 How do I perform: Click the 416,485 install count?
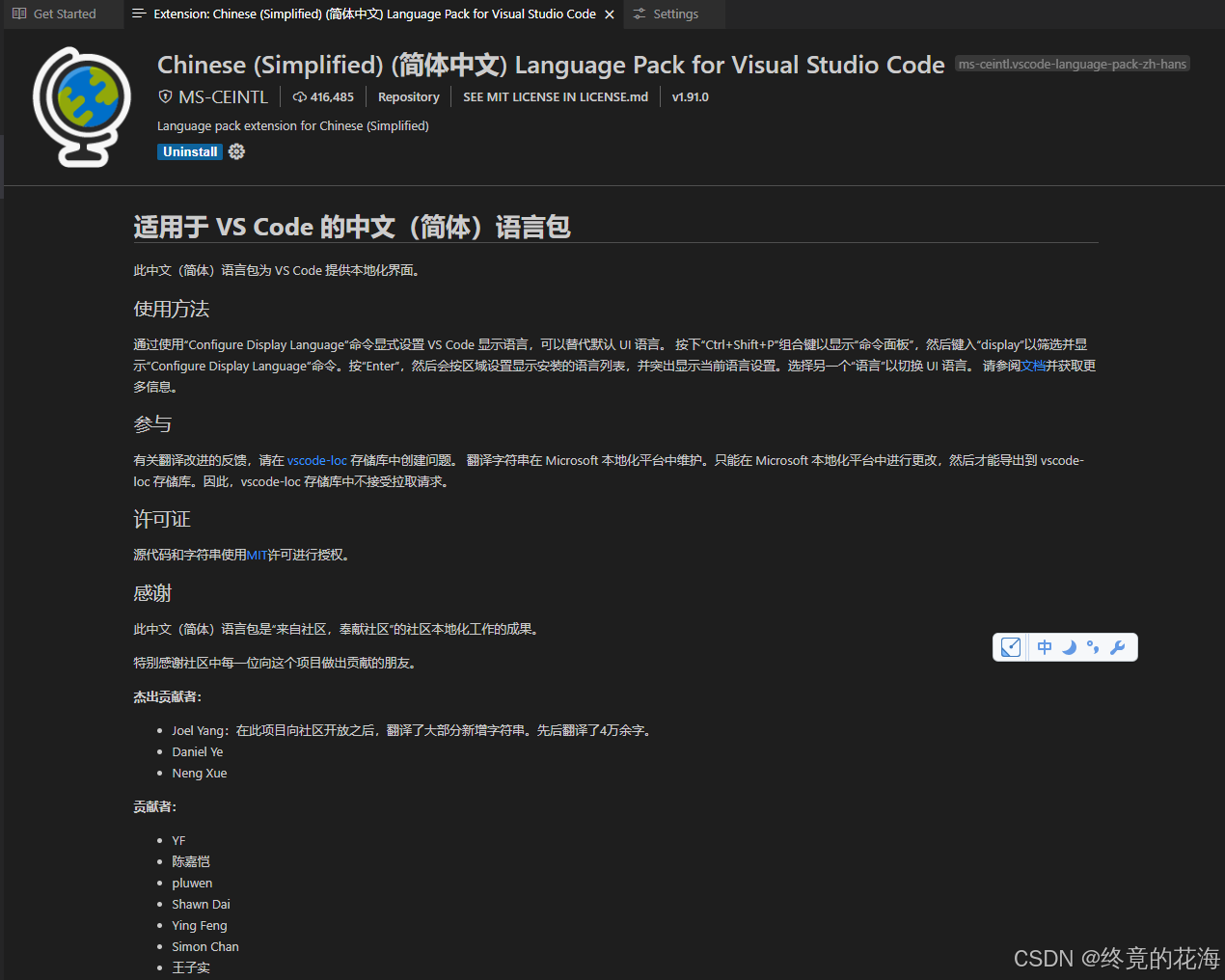pos(323,97)
